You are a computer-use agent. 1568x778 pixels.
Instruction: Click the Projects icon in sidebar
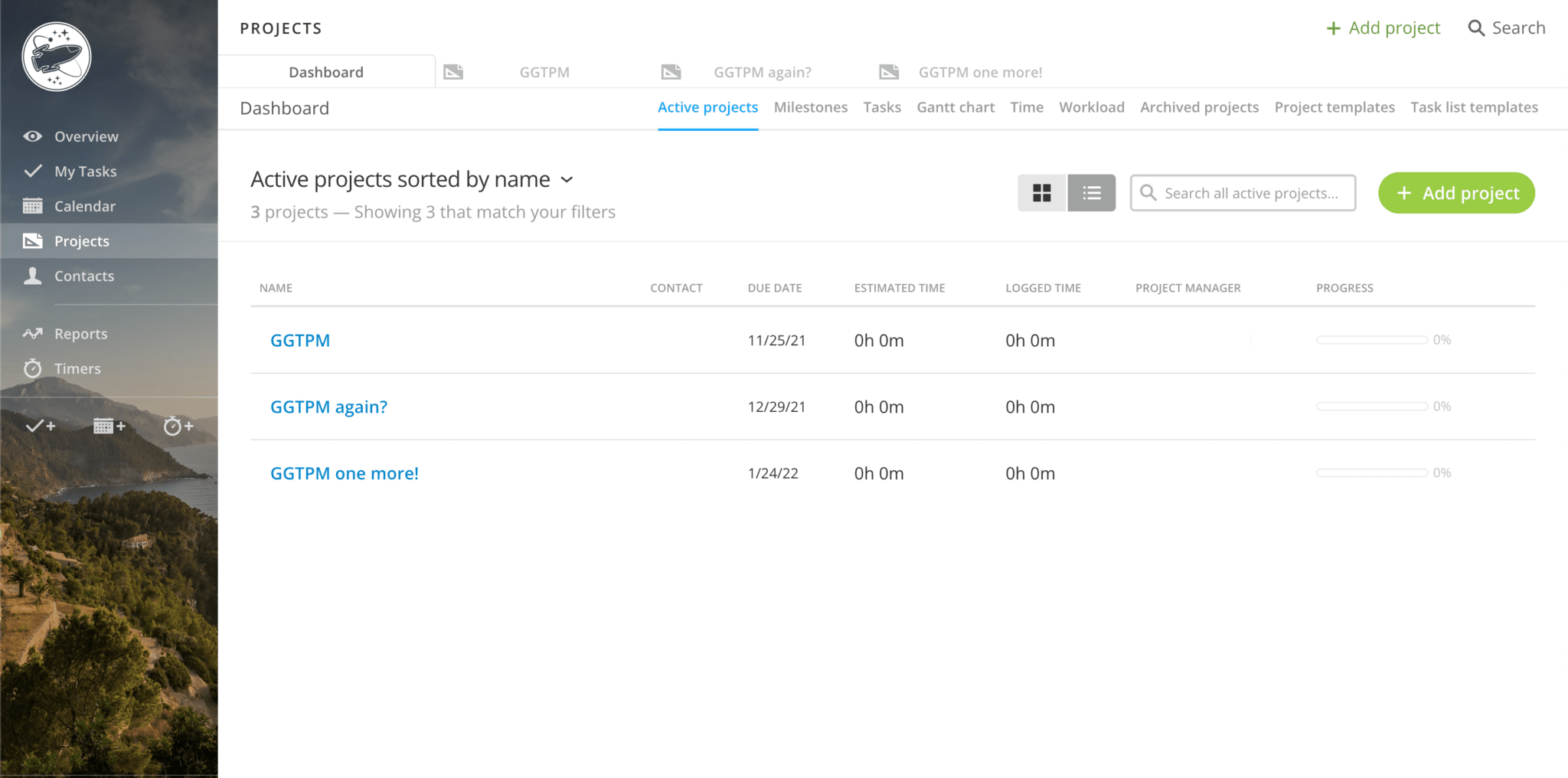(x=32, y=241)
